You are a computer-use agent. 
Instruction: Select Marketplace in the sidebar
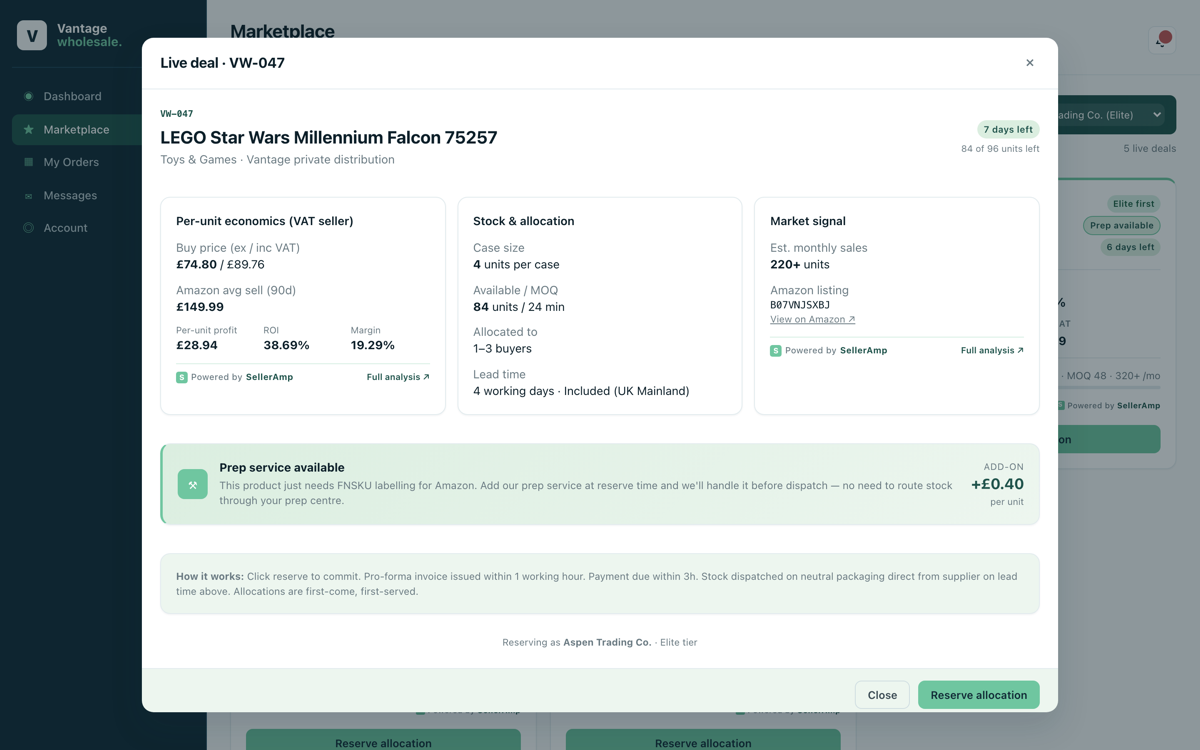click(76, 130)
